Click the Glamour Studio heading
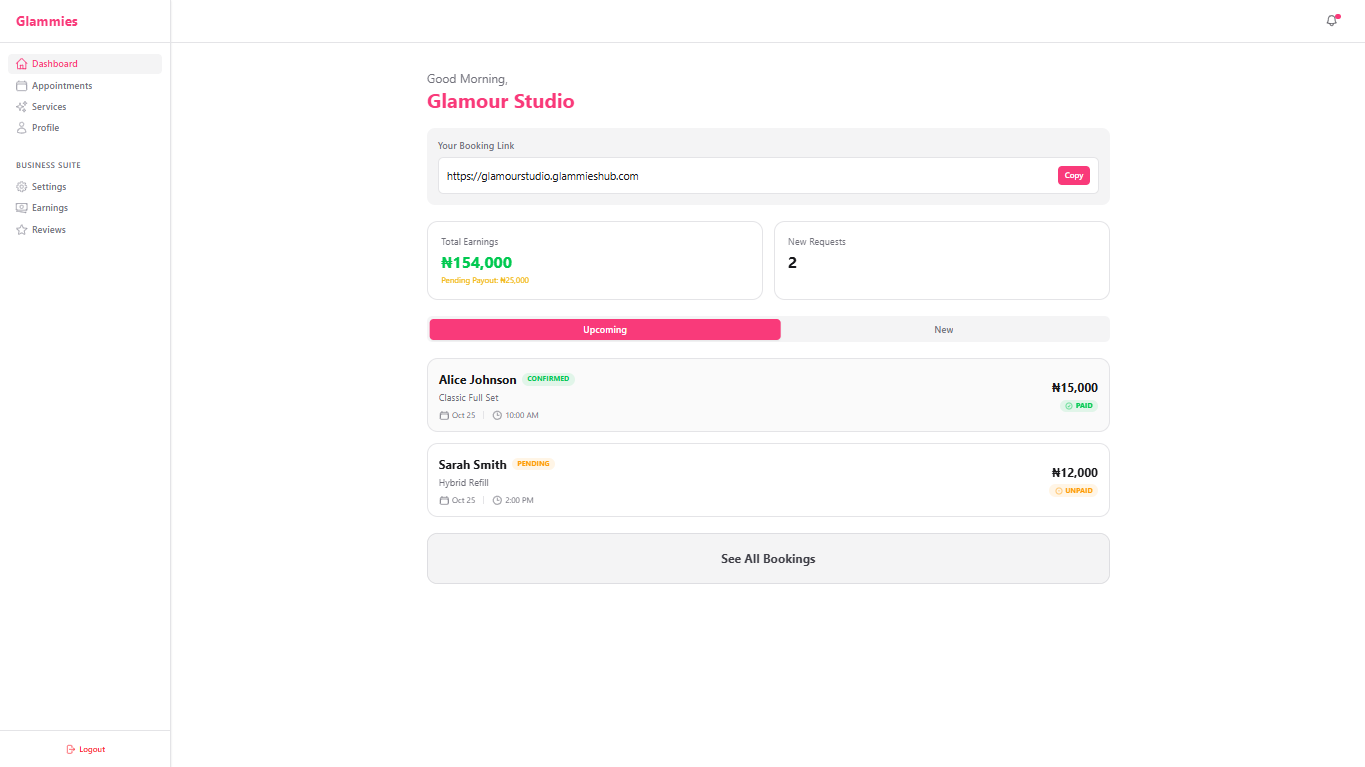Screen dimensions: 1365x767 [x=501, y=101]
